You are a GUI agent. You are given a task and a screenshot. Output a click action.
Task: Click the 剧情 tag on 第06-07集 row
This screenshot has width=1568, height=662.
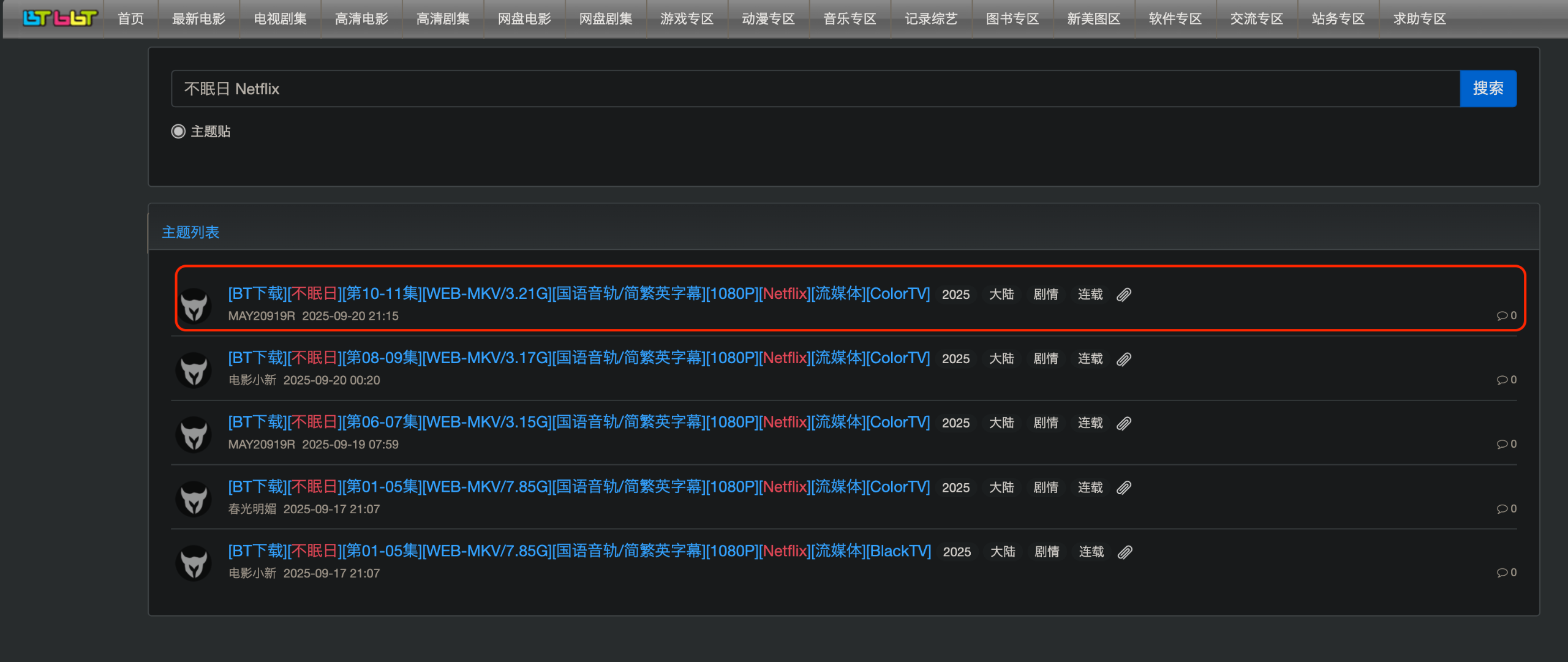[1046, 423]
